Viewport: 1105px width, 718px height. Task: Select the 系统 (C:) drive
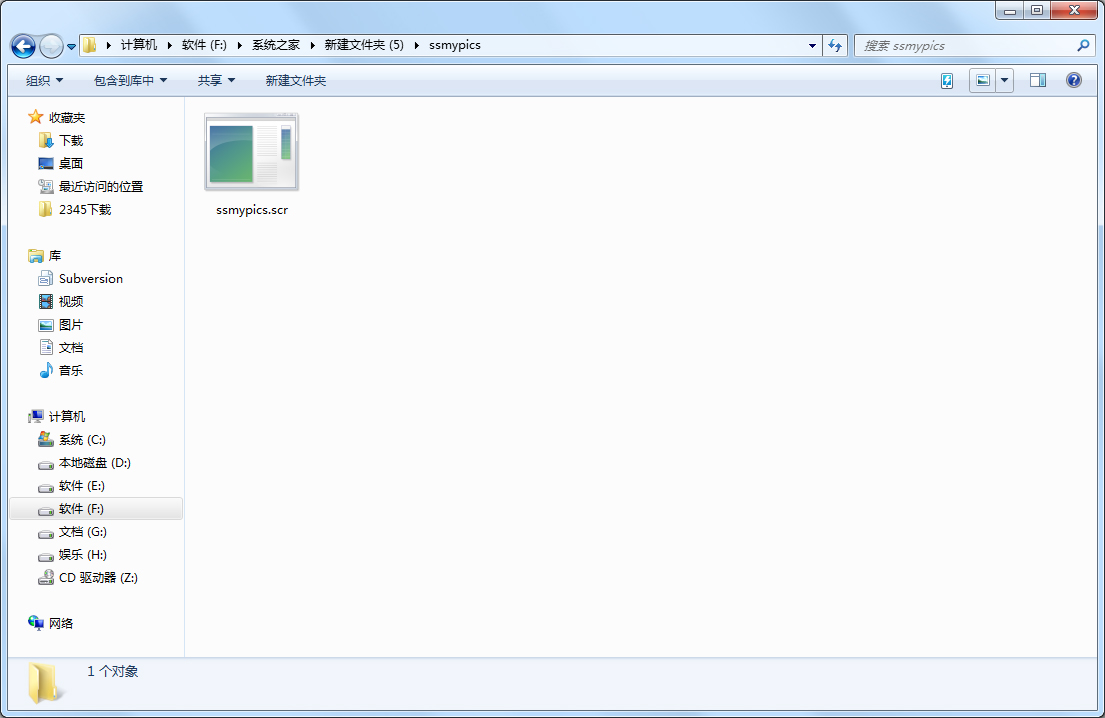coord(82,440)
